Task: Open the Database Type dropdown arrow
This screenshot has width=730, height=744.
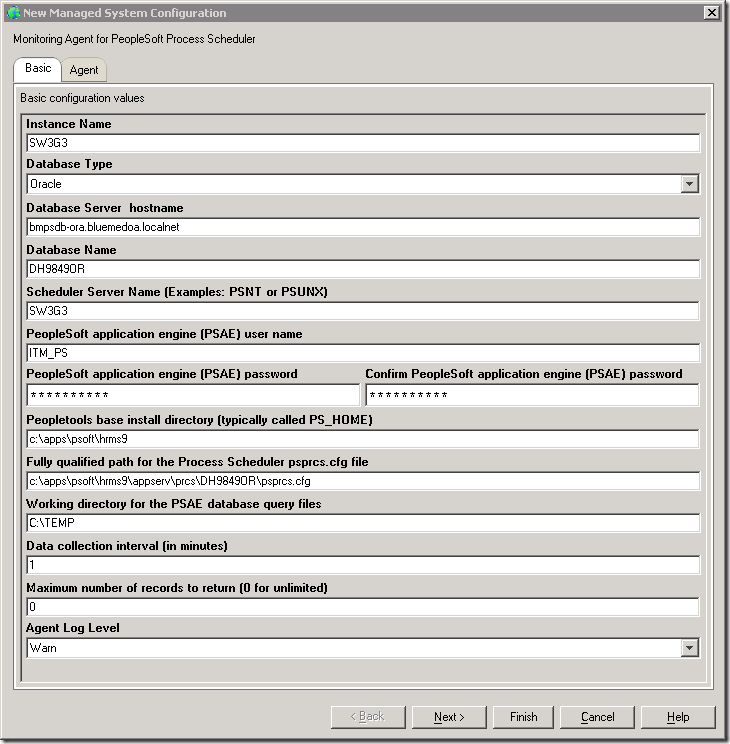Action: pyautogui.click(x=689, y=184)
